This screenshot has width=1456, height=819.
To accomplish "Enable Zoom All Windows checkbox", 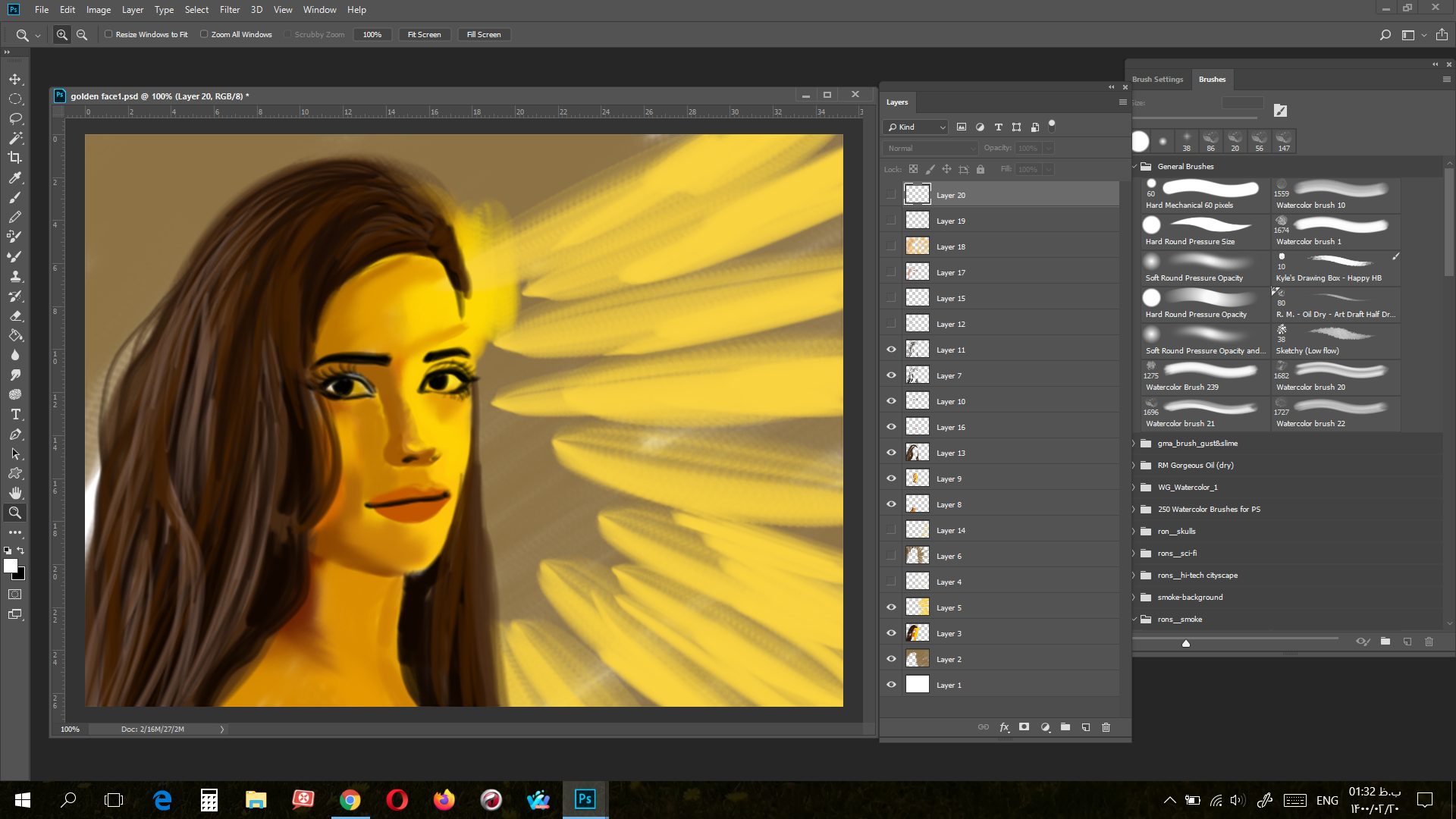I will pos(204,34).
